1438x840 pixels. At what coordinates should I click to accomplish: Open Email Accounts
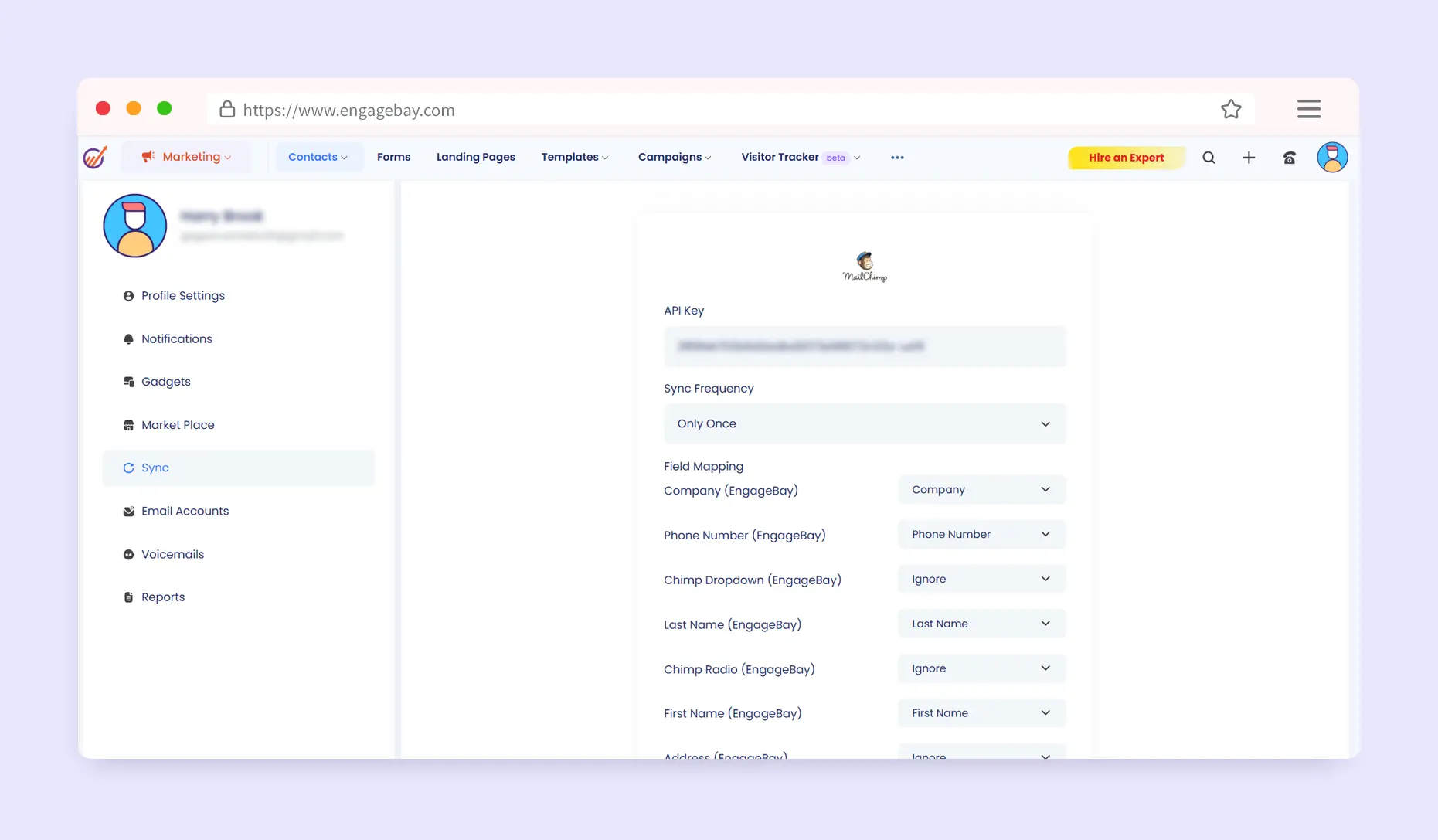pyautogui.click(x=185, y=511)
